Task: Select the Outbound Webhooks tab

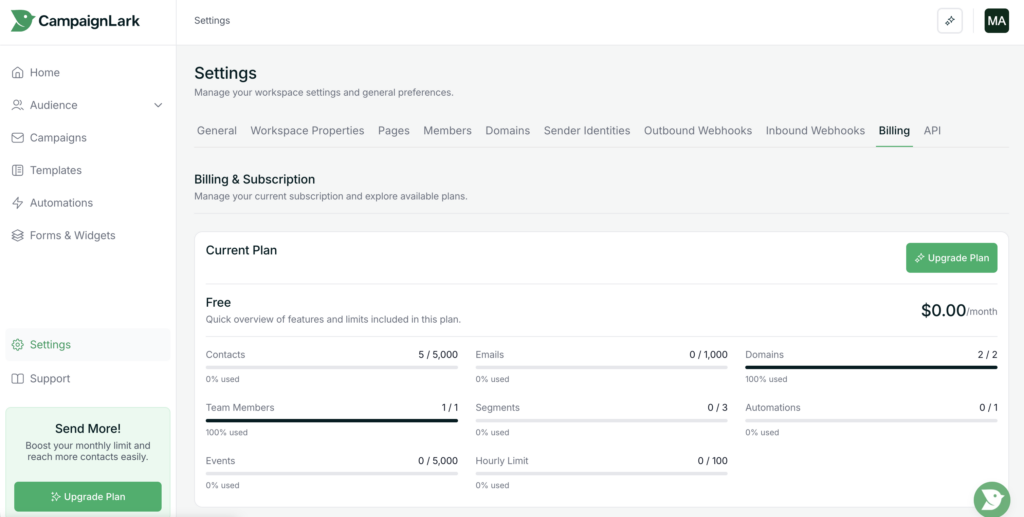Action: point(698,131)
